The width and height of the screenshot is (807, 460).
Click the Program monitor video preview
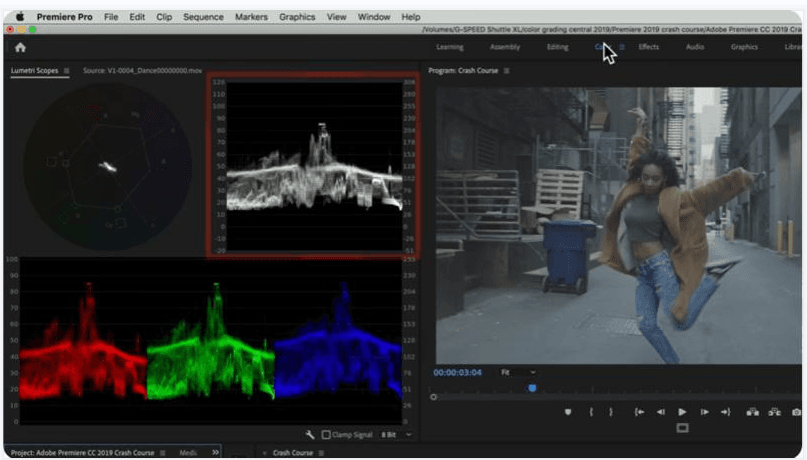point(619,225)
